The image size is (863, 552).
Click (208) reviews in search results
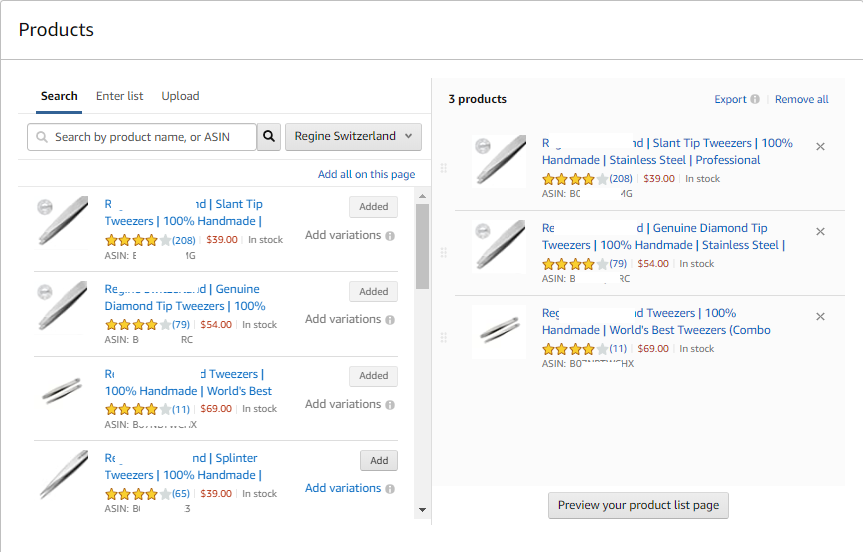tap(184, 240)
